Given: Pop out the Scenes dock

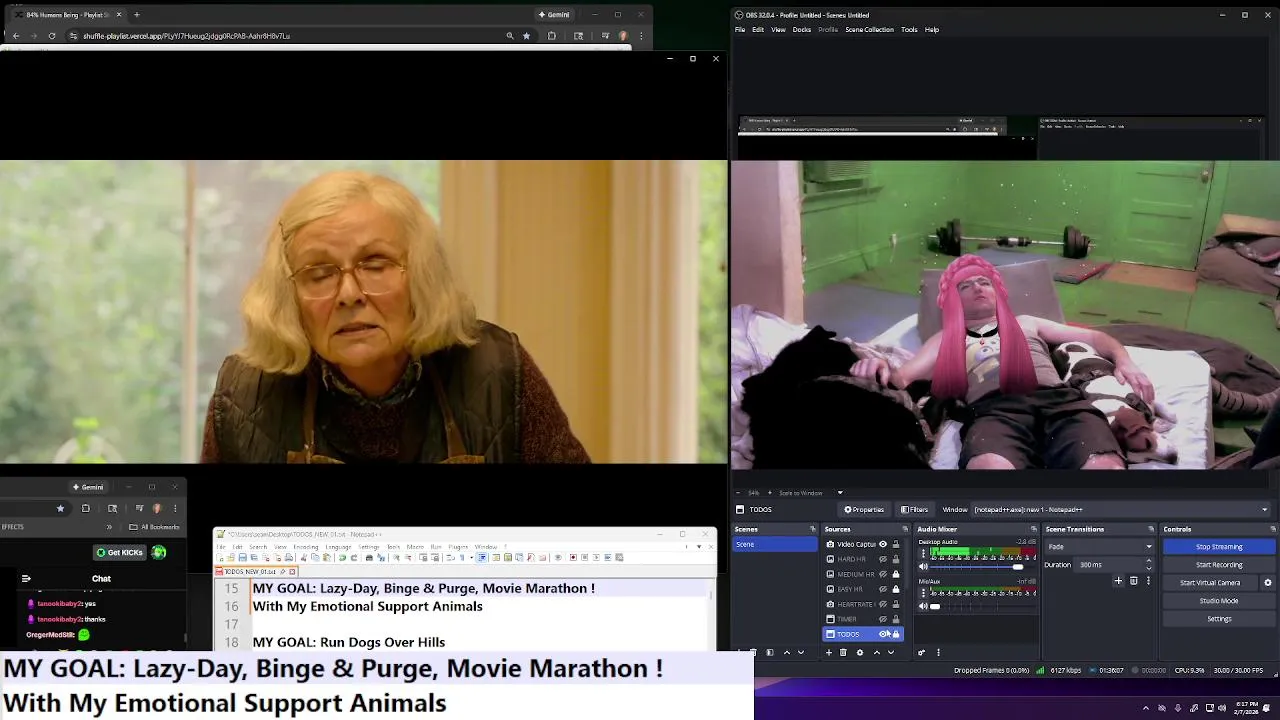Looking at the screenshot, I should [x=812, y=529].
